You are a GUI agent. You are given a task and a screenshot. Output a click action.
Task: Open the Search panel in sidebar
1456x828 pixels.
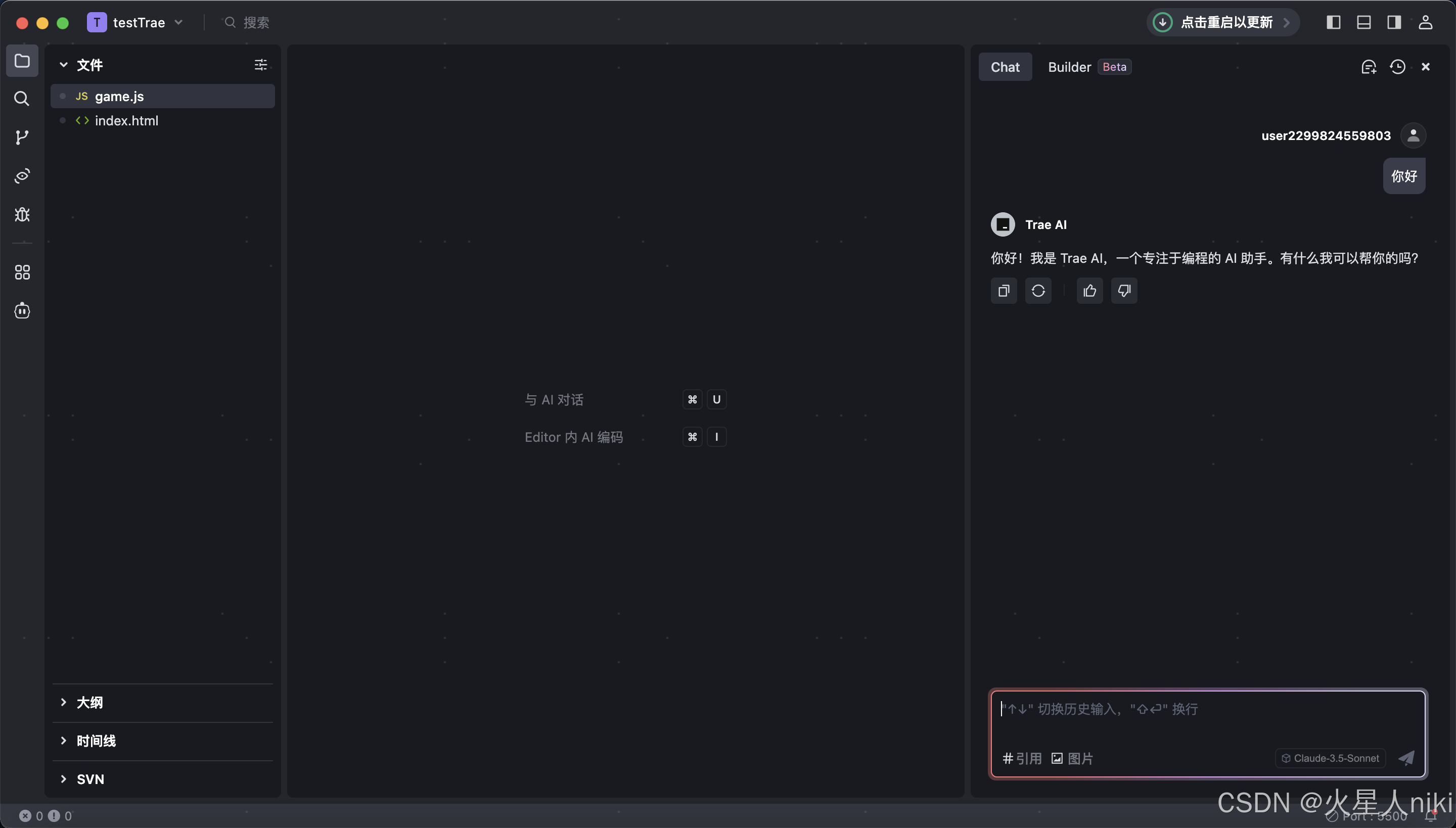[22, 99]
